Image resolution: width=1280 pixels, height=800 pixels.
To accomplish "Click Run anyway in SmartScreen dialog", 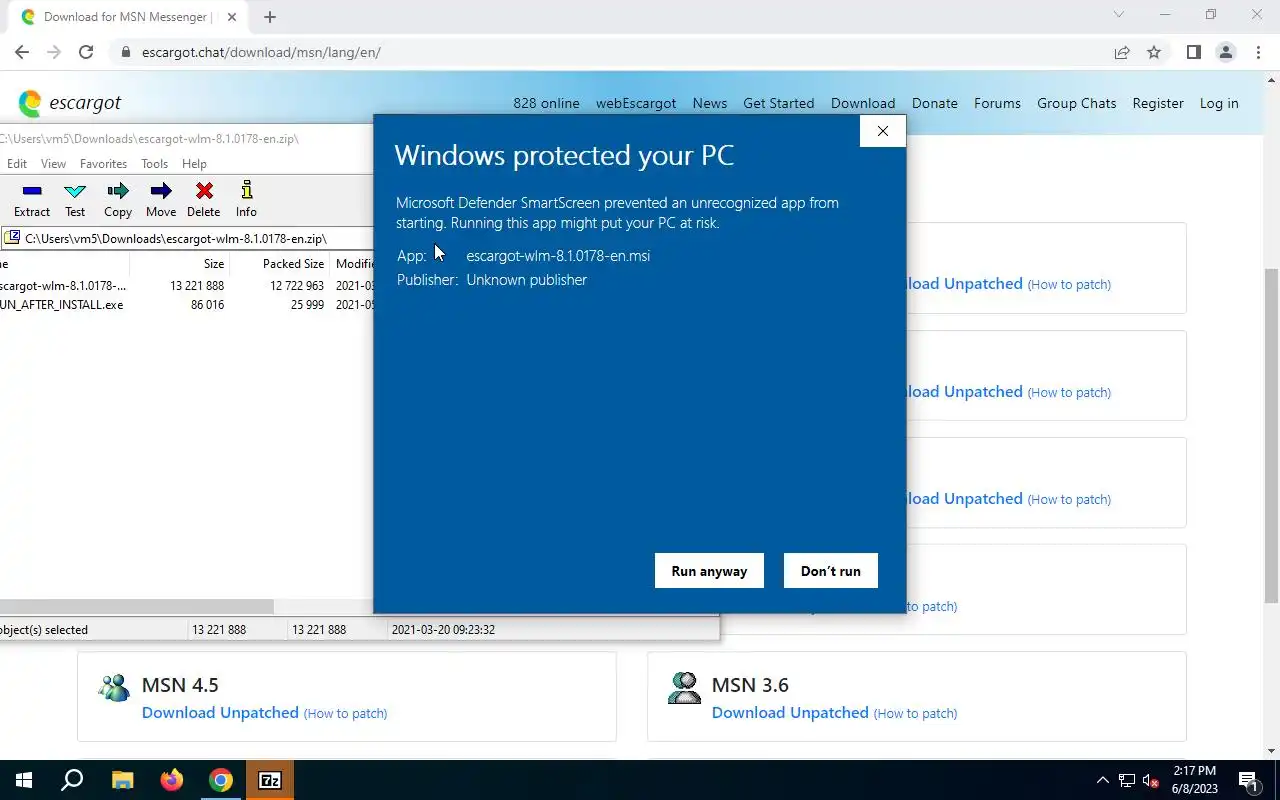I will [x=709, y=571].
